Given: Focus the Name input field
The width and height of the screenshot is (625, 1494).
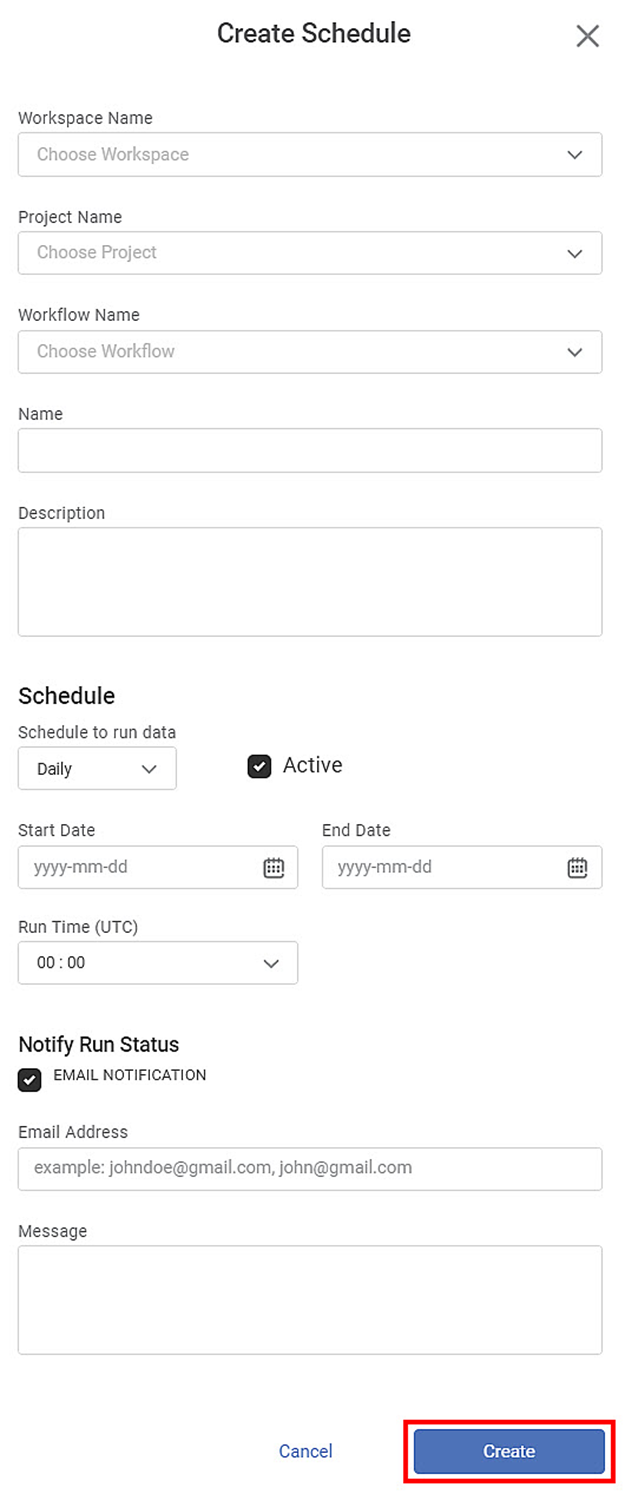Looking at the screenshot, I should click(310, 451).
